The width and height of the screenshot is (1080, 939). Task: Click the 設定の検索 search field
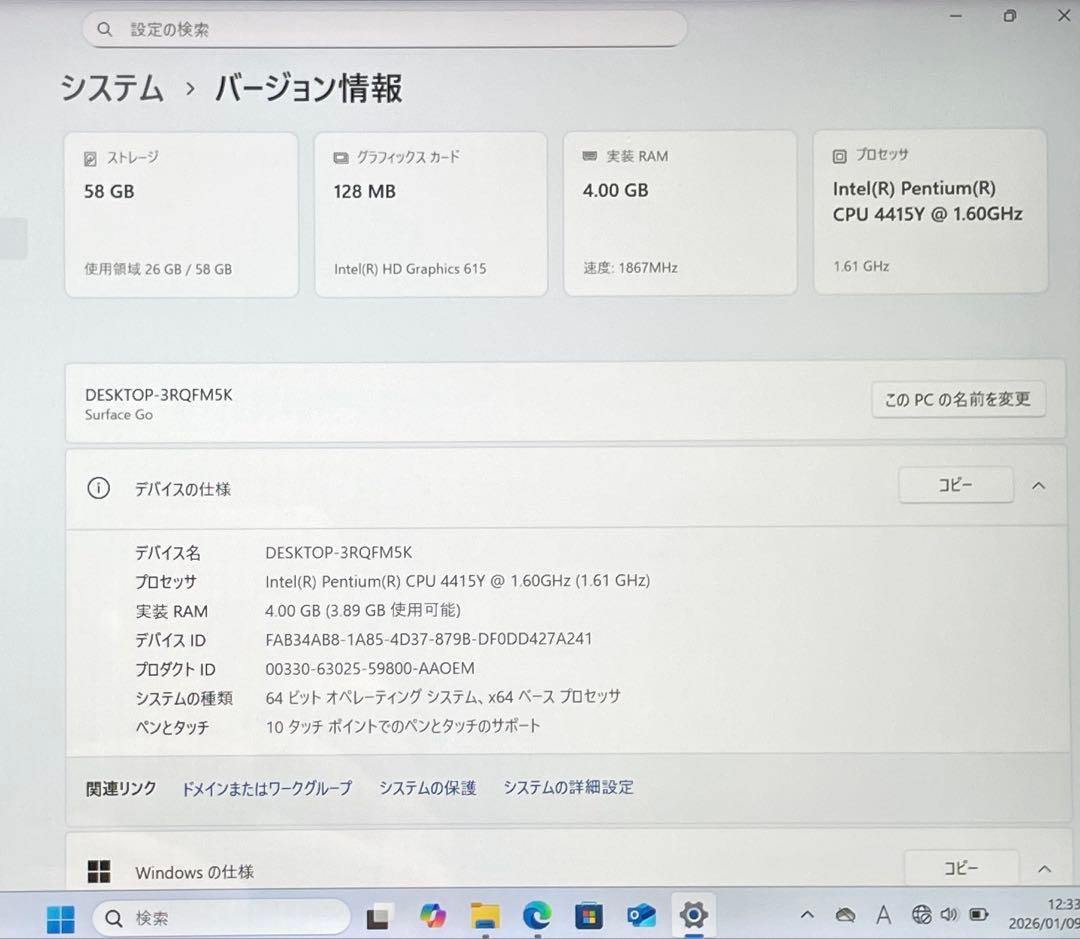[384, 29]
